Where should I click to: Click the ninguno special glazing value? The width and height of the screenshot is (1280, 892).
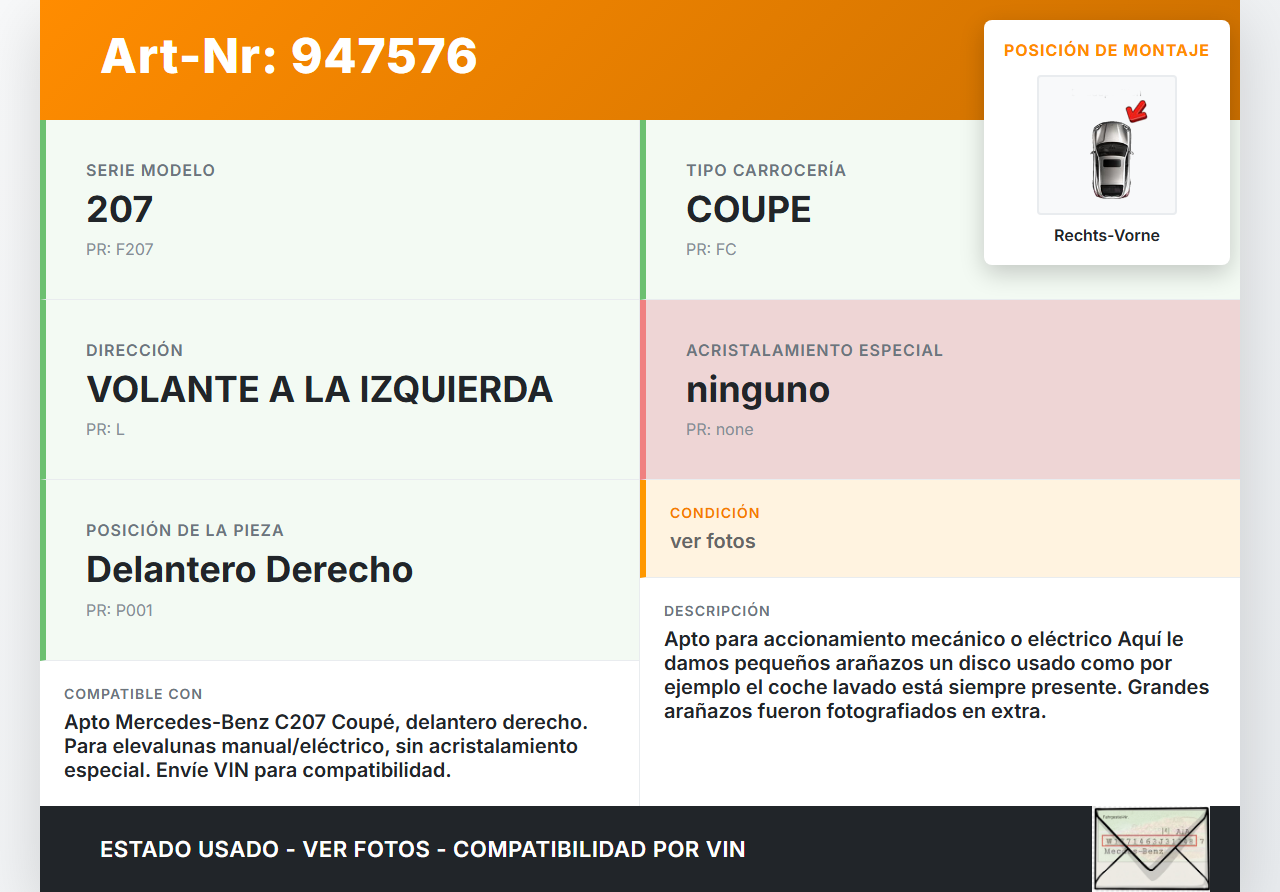(x=758, y=389)
